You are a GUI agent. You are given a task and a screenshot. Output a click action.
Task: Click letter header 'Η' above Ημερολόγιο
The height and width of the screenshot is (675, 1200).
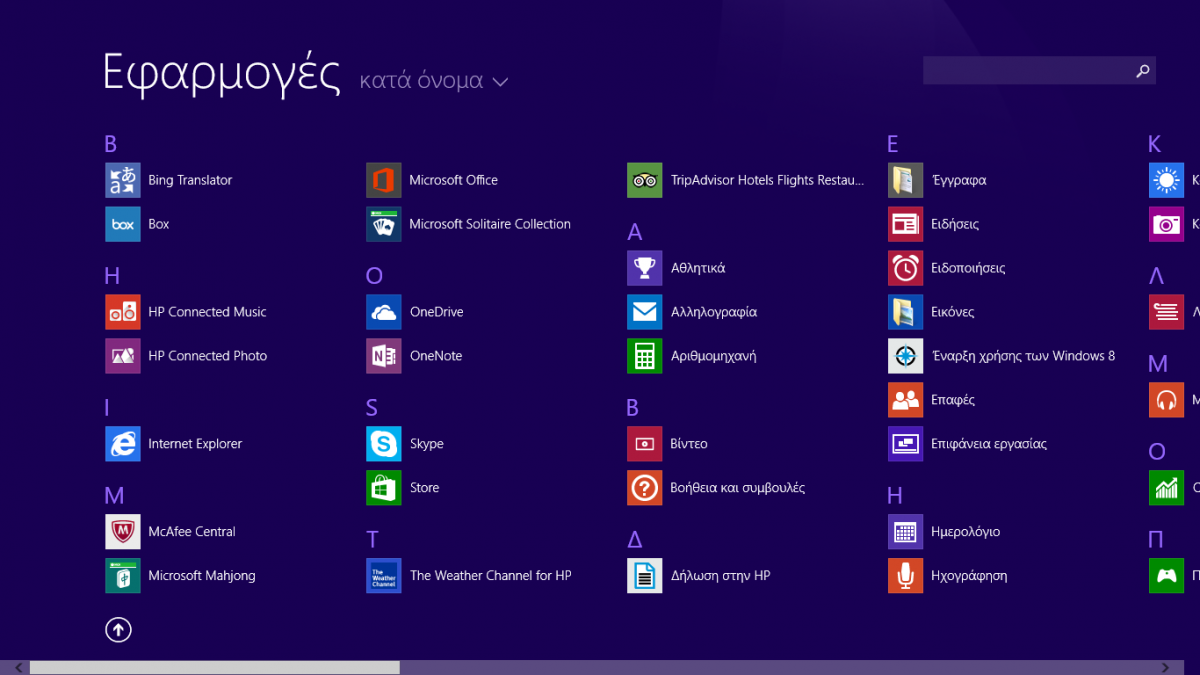895,496
